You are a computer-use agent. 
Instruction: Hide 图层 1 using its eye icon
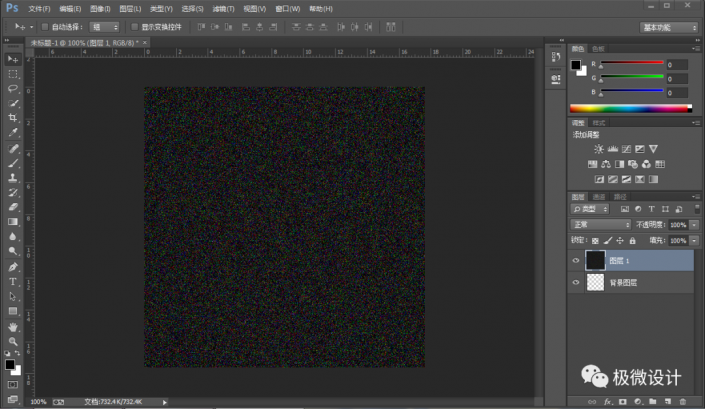coord(575,260)
